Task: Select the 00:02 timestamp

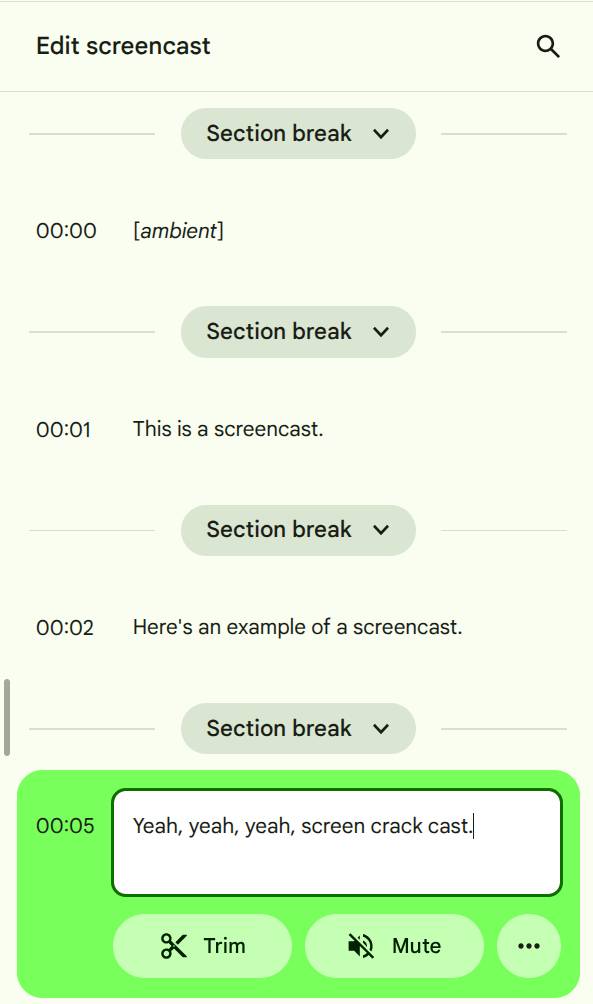Action: pyautogui.click(x=65, y=627)
